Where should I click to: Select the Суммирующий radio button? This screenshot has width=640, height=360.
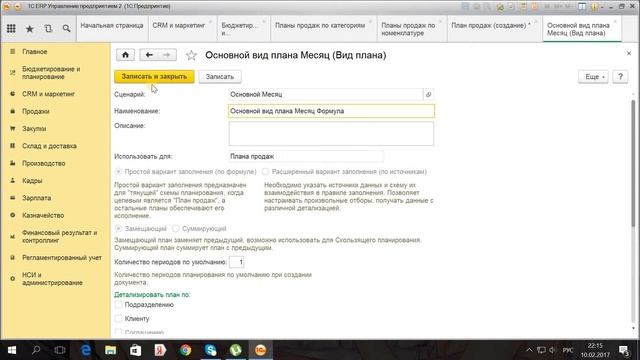coord(176,229)
